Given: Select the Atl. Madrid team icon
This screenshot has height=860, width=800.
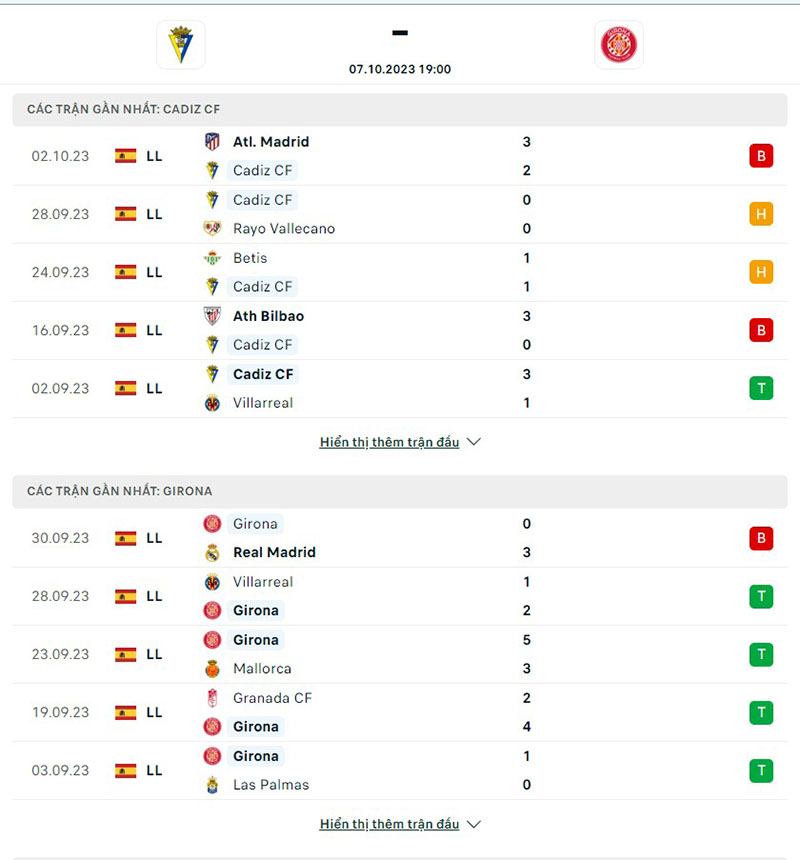Looking at the screenshot, I should coord(213,141).
